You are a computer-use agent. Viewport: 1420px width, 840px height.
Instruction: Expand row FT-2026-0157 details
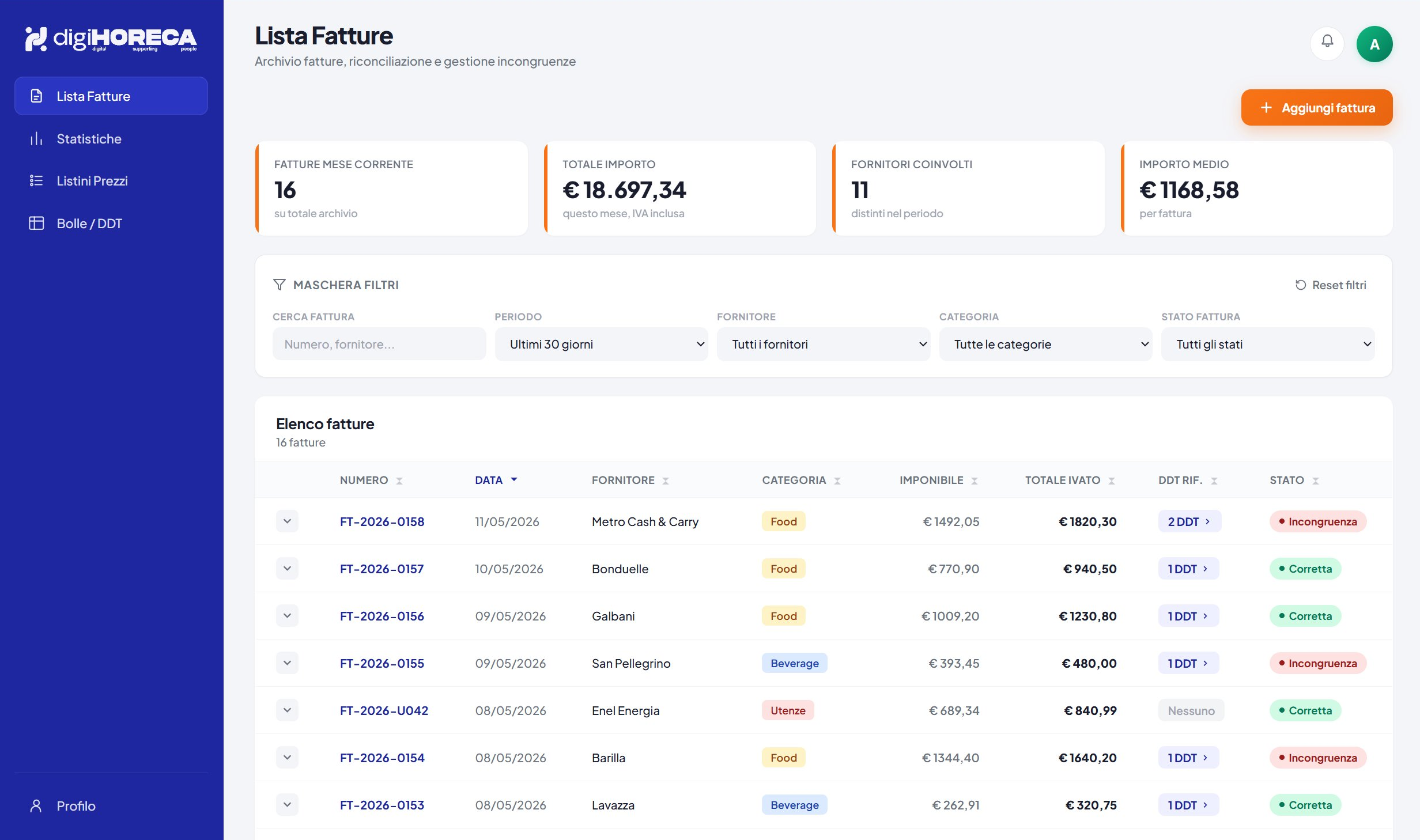pyautogui.click(x=287, y=569)
